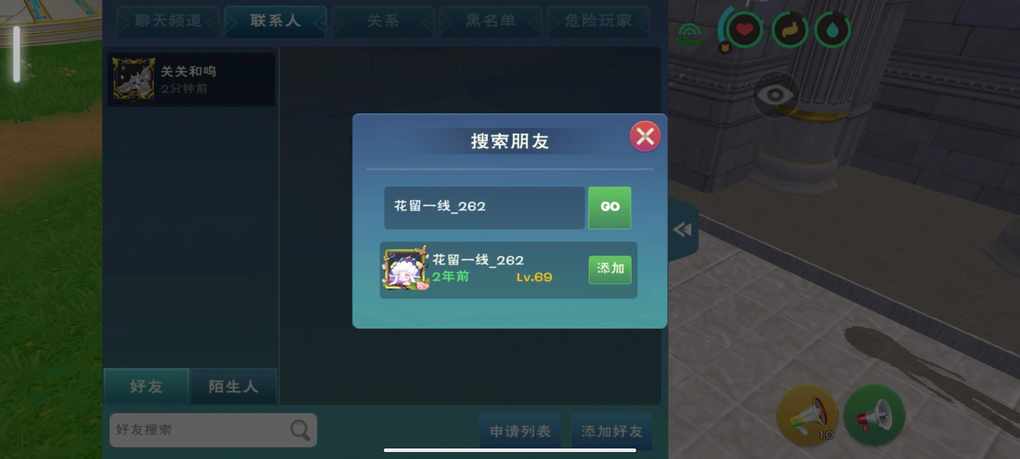Switch to the 关系 tab
The width and height of the screenshot is (1020, 459).
click(x=383, y=21)
